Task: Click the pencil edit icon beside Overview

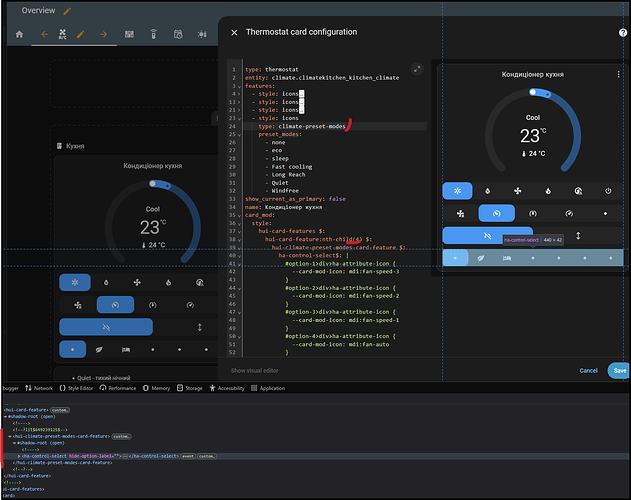Action: point(67,11)
